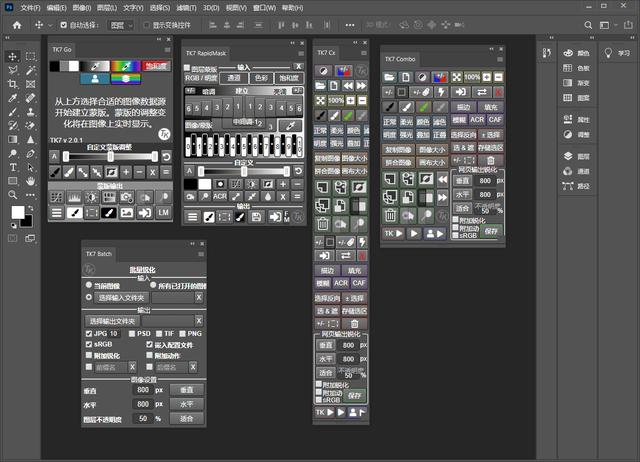Select the Magic Wand tool
The image size is (640, 462).
pos(31,70)
